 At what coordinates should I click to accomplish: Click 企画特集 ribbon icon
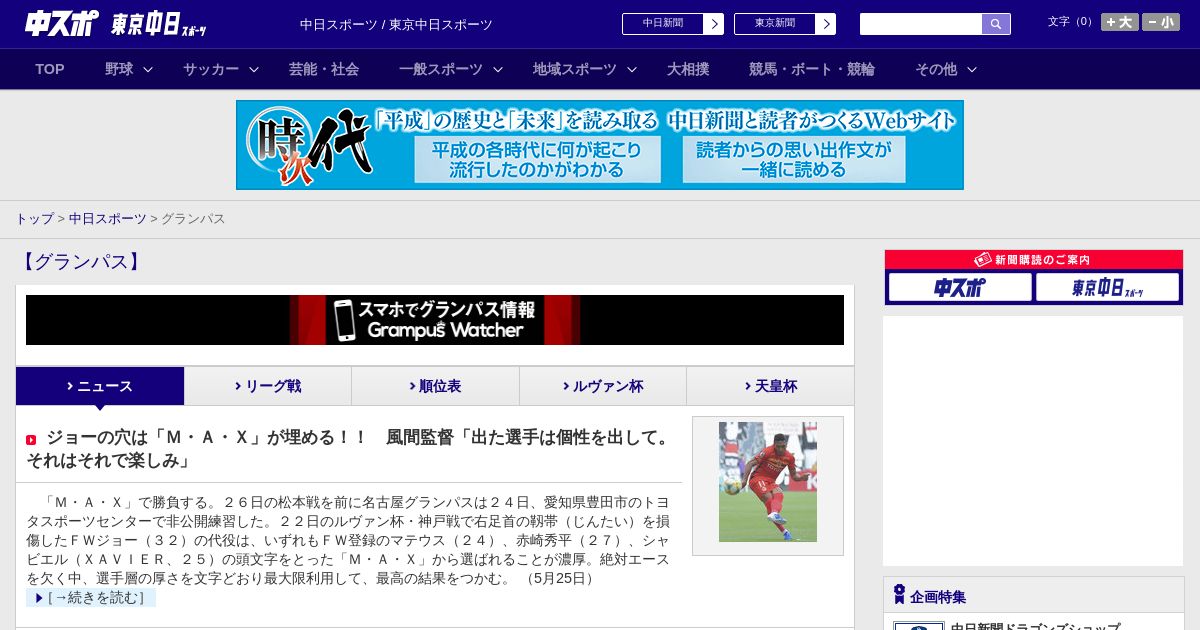(899, 594)
